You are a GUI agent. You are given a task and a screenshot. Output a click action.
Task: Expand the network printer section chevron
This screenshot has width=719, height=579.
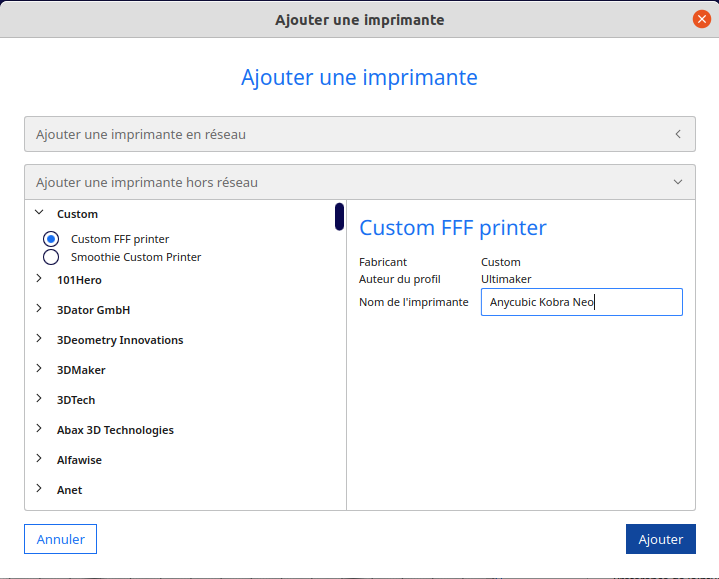pyautogui.click(x=678, y=134)
